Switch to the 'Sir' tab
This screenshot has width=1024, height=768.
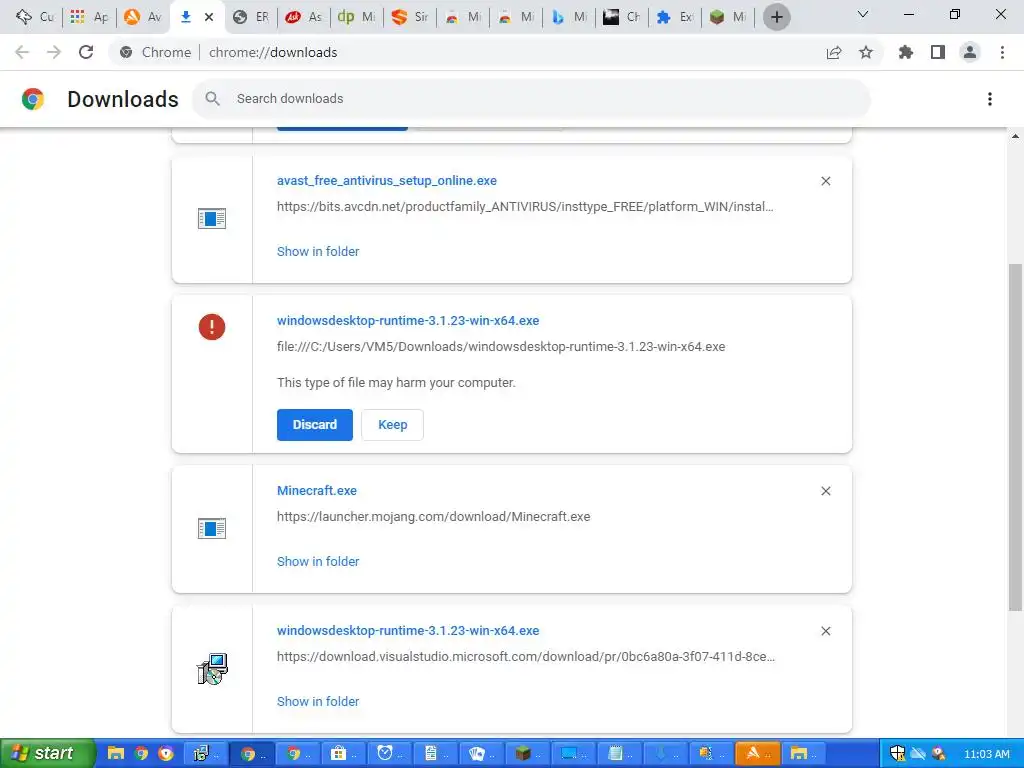pyautogui.click(x=410, y=17)
